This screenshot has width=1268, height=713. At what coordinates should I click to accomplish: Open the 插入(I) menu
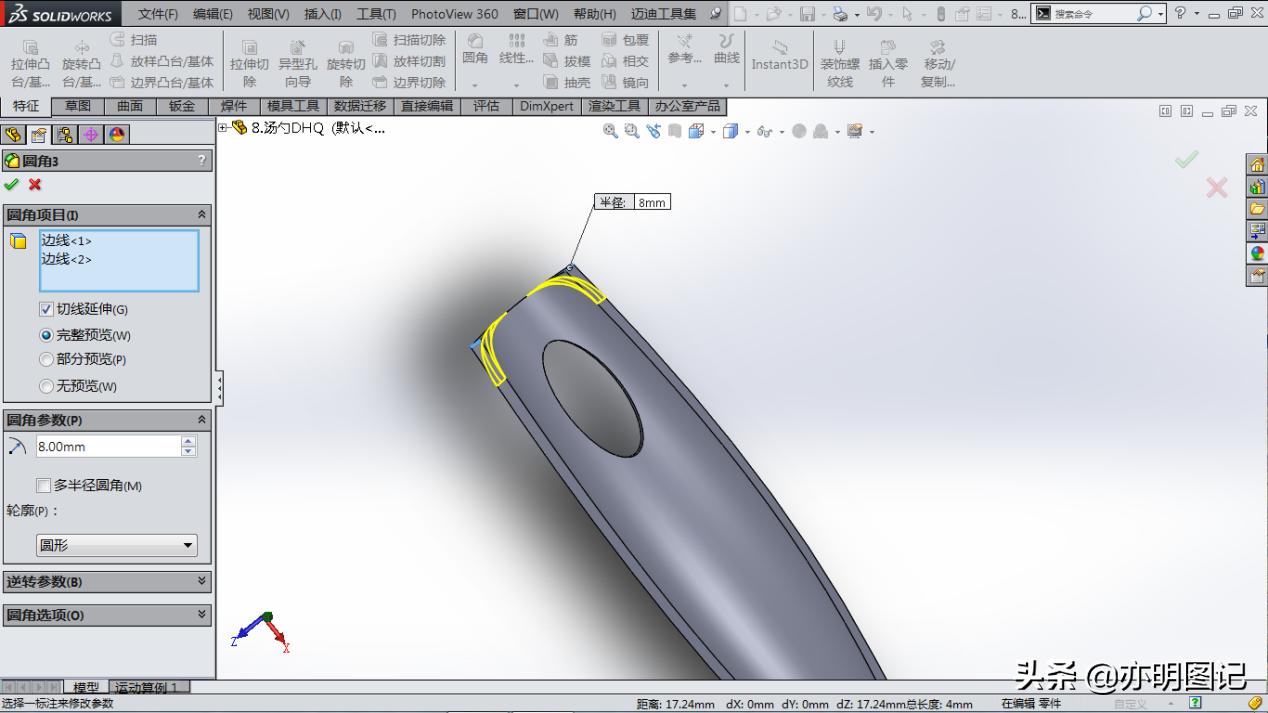(324, 14)
